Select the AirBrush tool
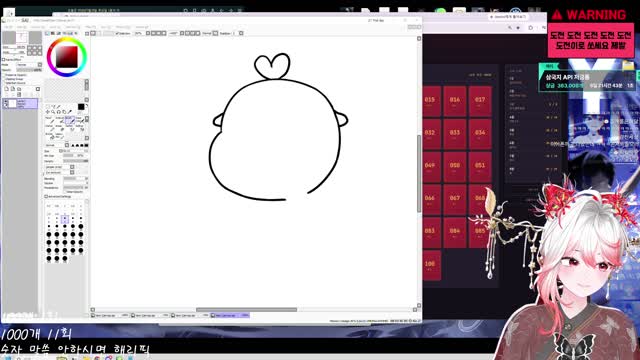The height and width of the screenshot is (360, 640). tap(60, 120)
